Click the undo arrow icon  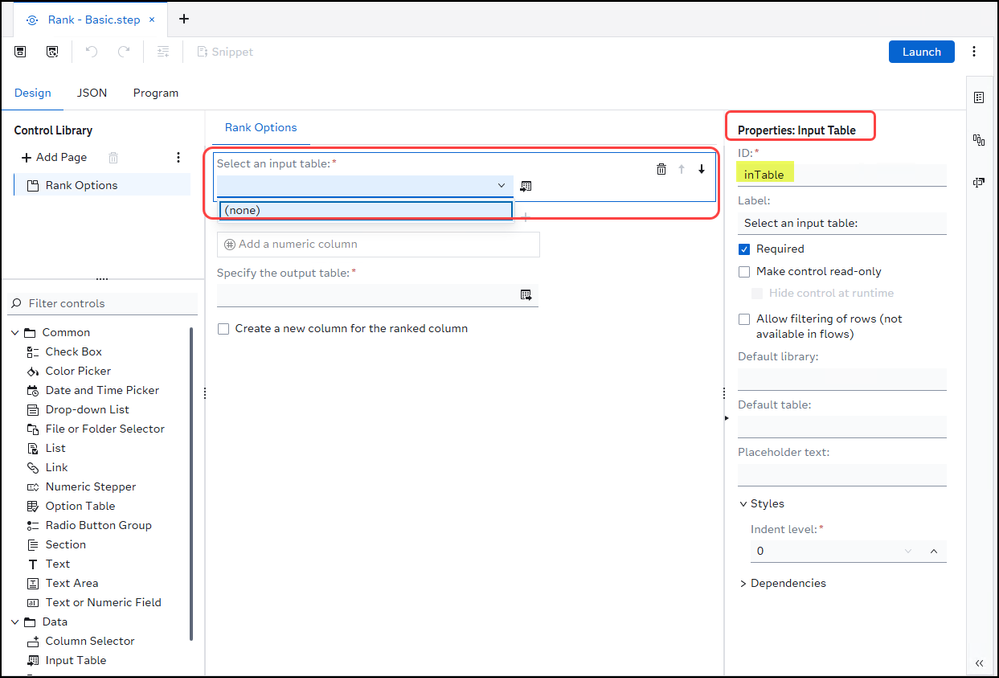click(x=92, y=52)
